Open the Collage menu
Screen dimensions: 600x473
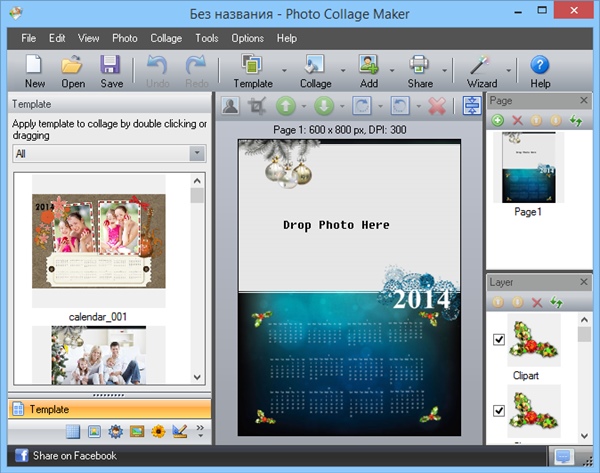[x=166, y=38]
